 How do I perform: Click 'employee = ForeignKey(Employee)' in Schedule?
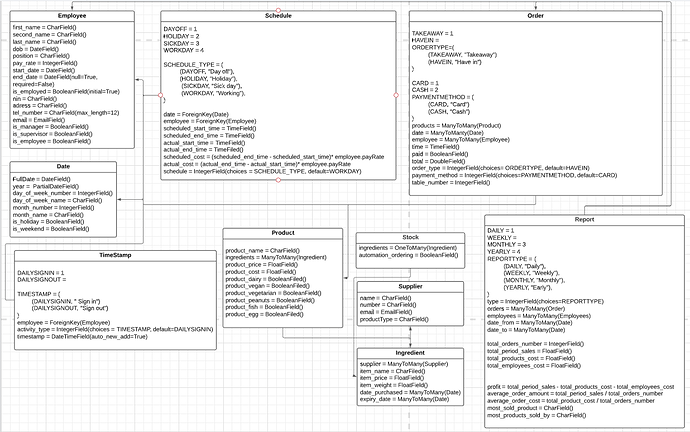[210, 121]
